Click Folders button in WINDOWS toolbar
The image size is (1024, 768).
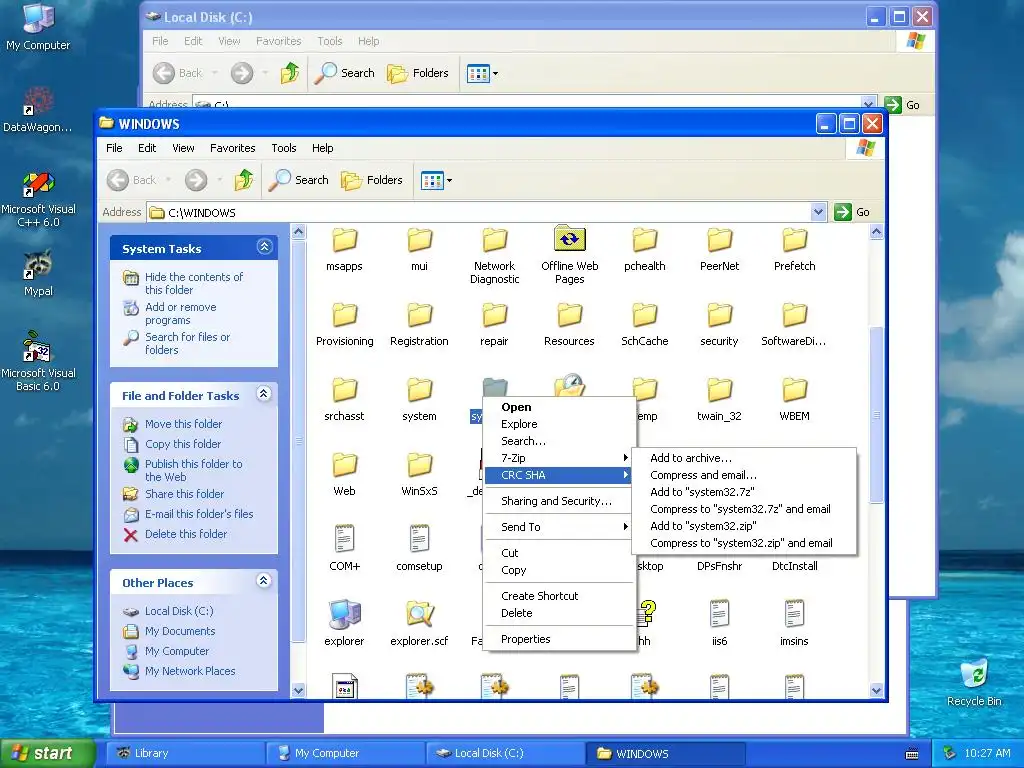372,180
